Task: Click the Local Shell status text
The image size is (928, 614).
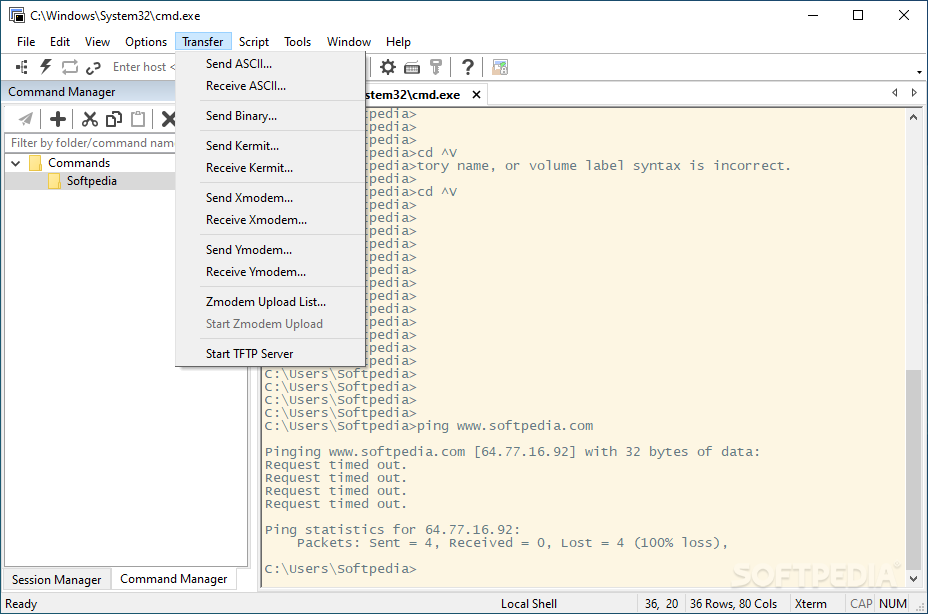Action: tap(529, 604)
